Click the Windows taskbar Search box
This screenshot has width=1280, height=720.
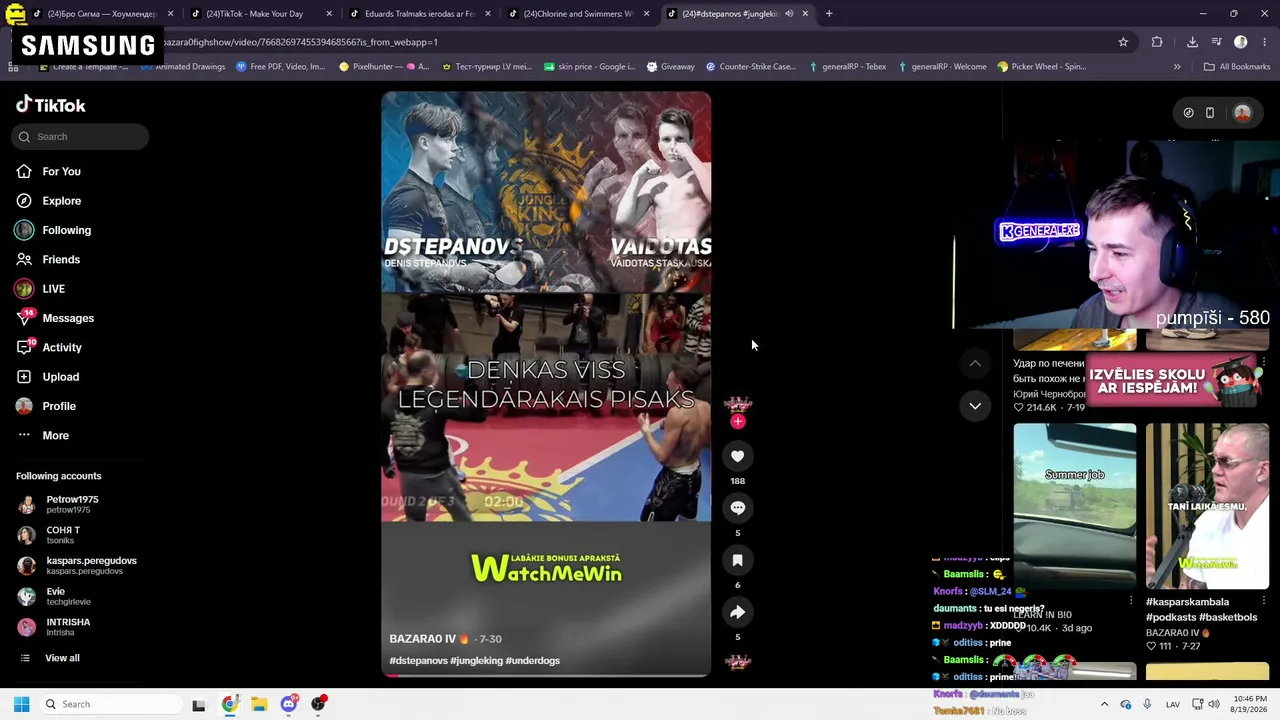coord(110,704)
